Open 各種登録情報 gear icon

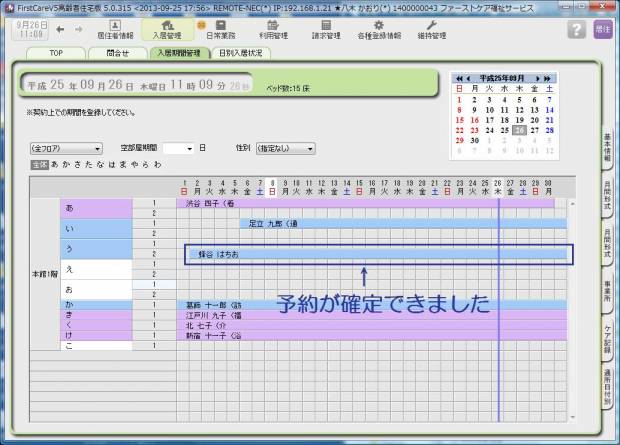click(x=379, y=29)
